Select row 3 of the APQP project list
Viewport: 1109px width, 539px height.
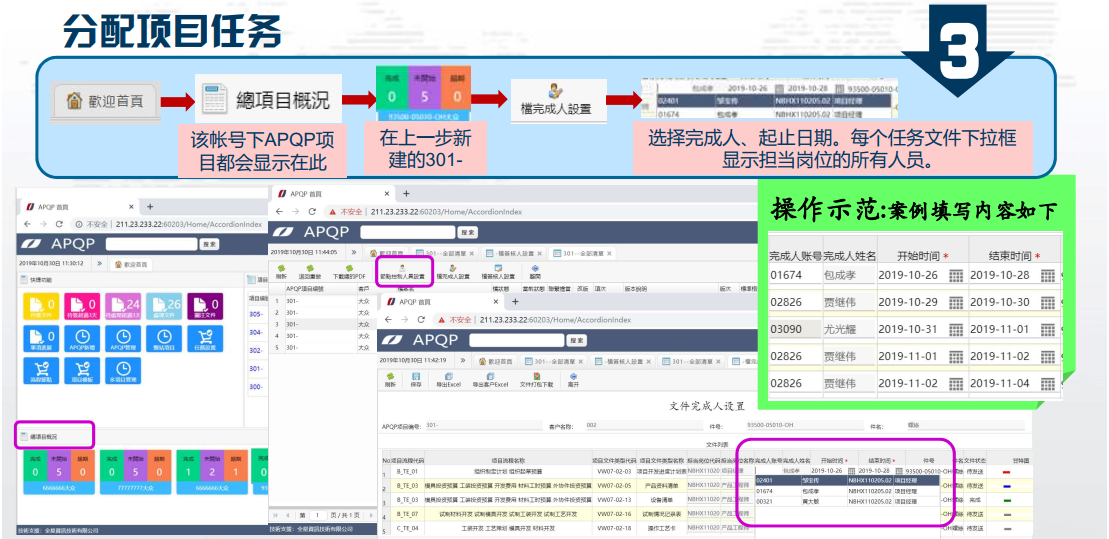point(325,323)
